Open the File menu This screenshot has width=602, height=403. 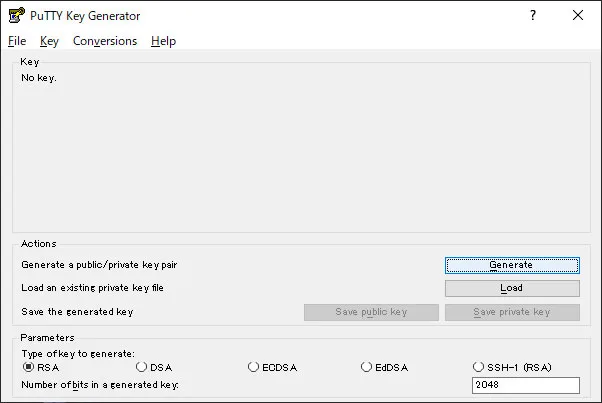tap(17, 41)
